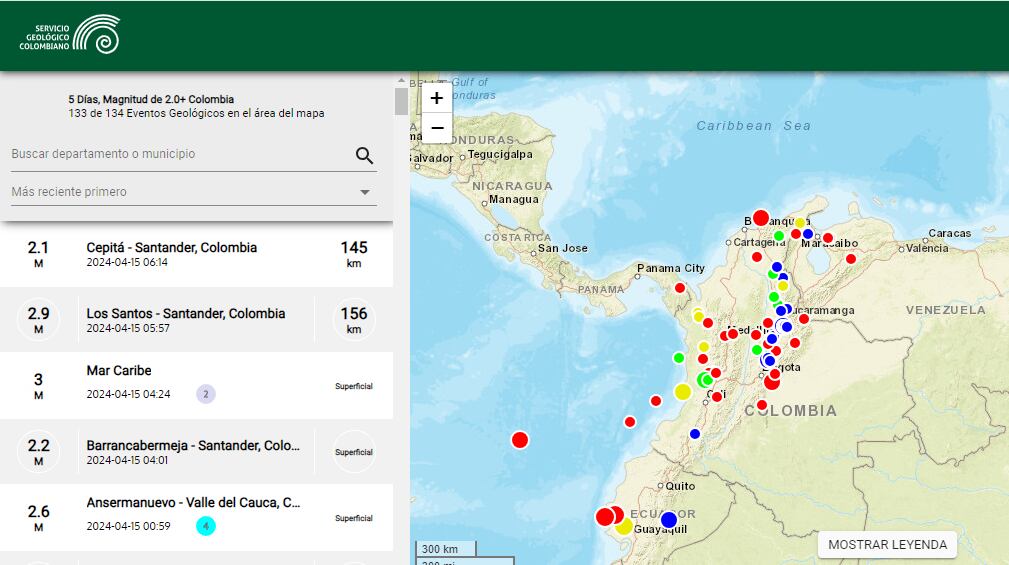Select the yellow marker near Guayaquil coast

pos(624,526)
